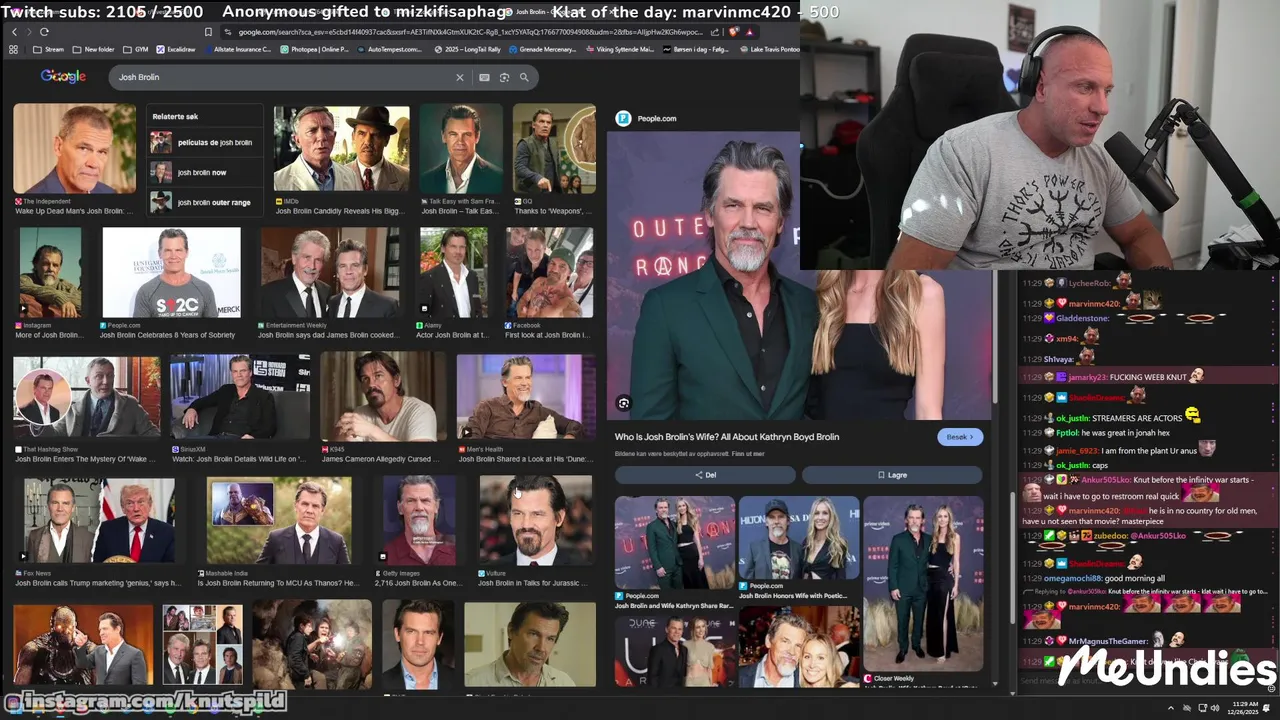Open K945 James Cameron Allegedly Cursed image
Viewport: 1280px width, 720px height.
(x=383, y=397)
